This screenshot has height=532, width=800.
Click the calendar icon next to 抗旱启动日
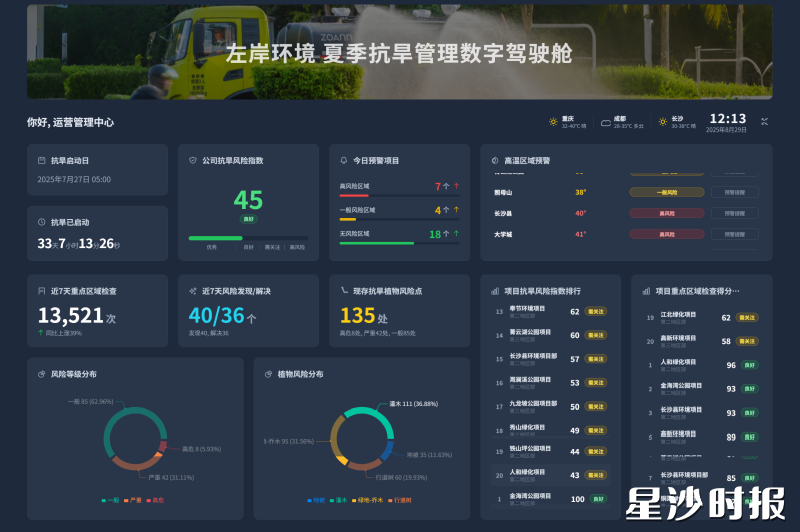point(41,160)
